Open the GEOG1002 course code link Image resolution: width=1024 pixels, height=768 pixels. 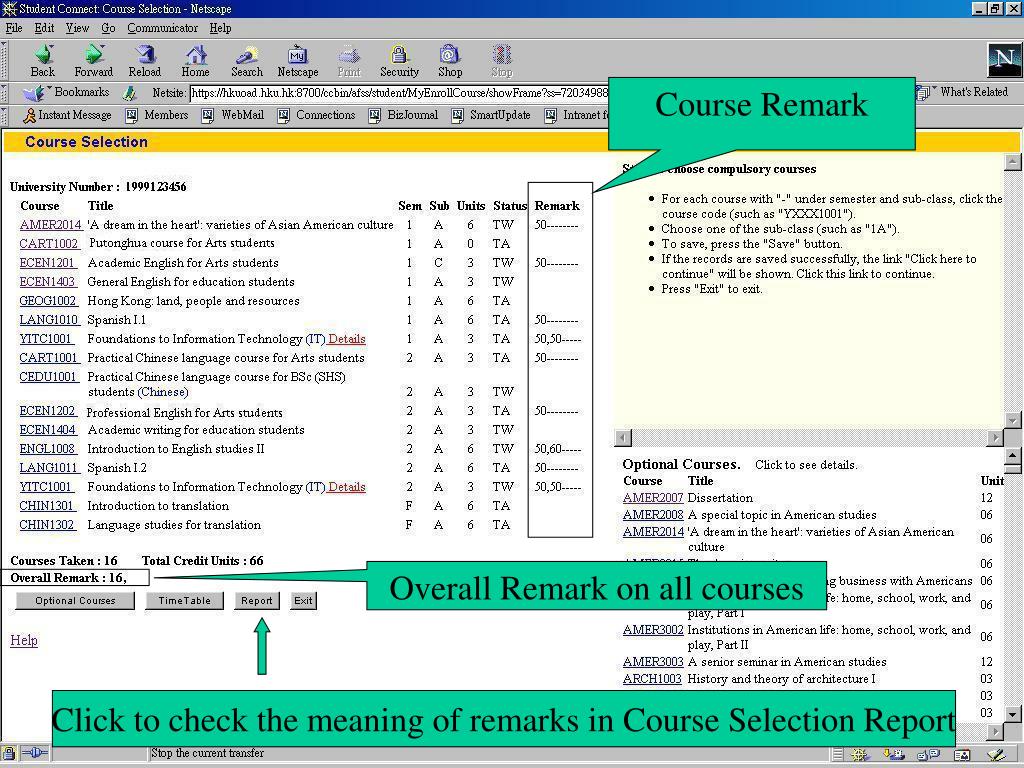[x=48, y=301]
